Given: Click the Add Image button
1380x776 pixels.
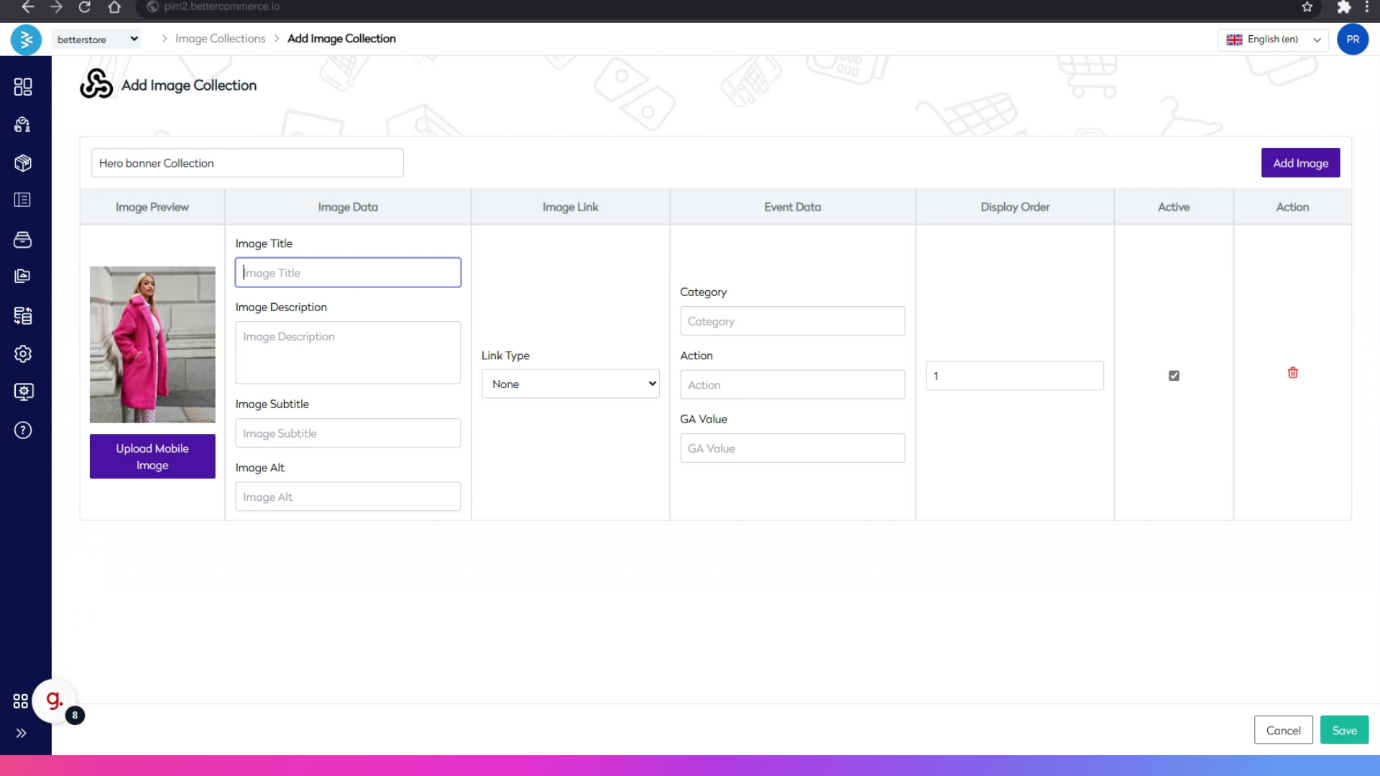Looking at the screenshot, I should tap(1300, 163).
